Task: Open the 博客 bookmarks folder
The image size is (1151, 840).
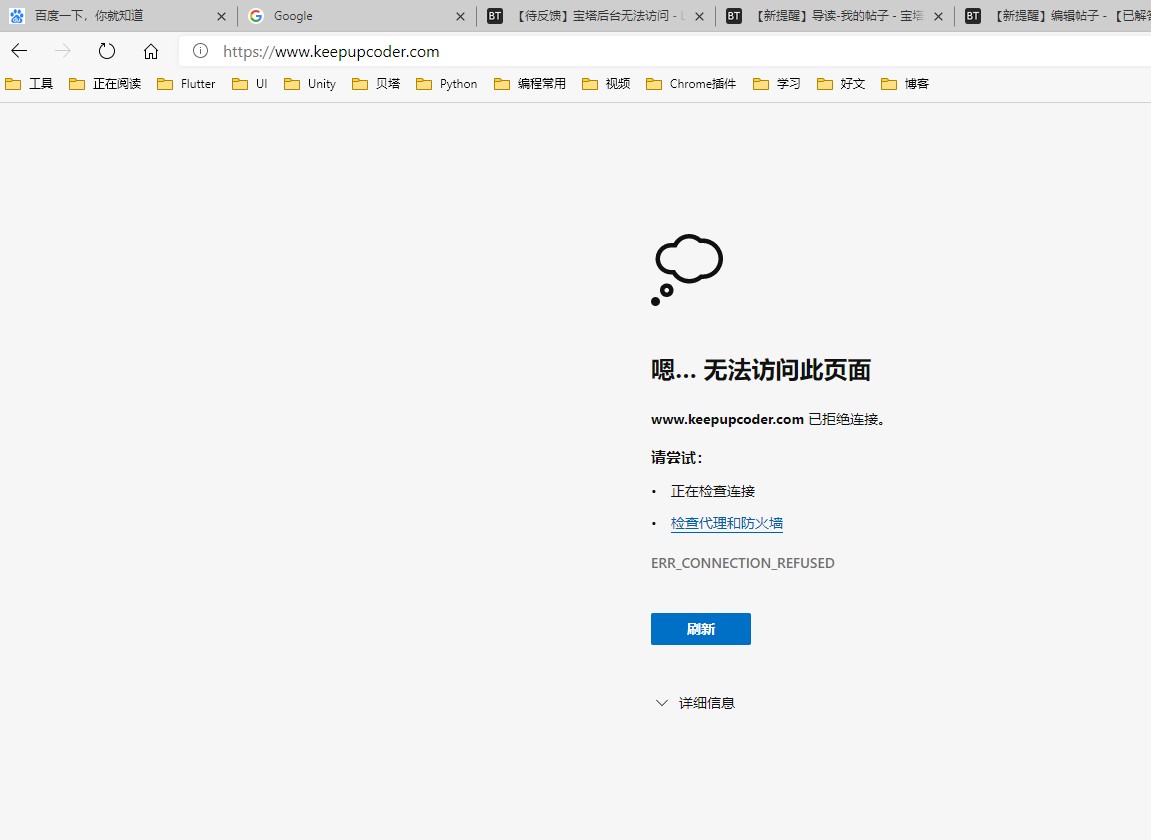Action: coord(906,84)
